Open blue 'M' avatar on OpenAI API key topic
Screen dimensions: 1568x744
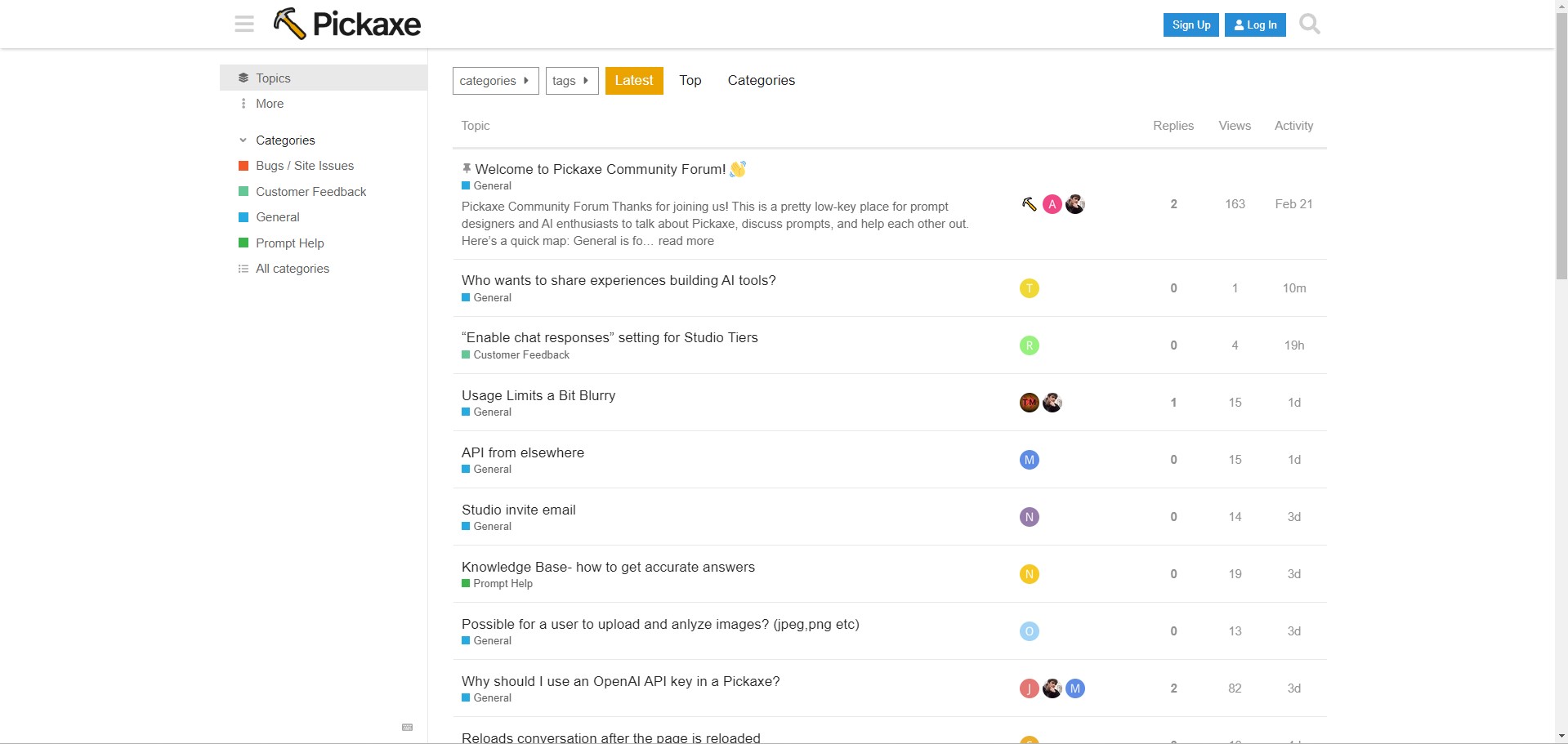point(1075,688)
